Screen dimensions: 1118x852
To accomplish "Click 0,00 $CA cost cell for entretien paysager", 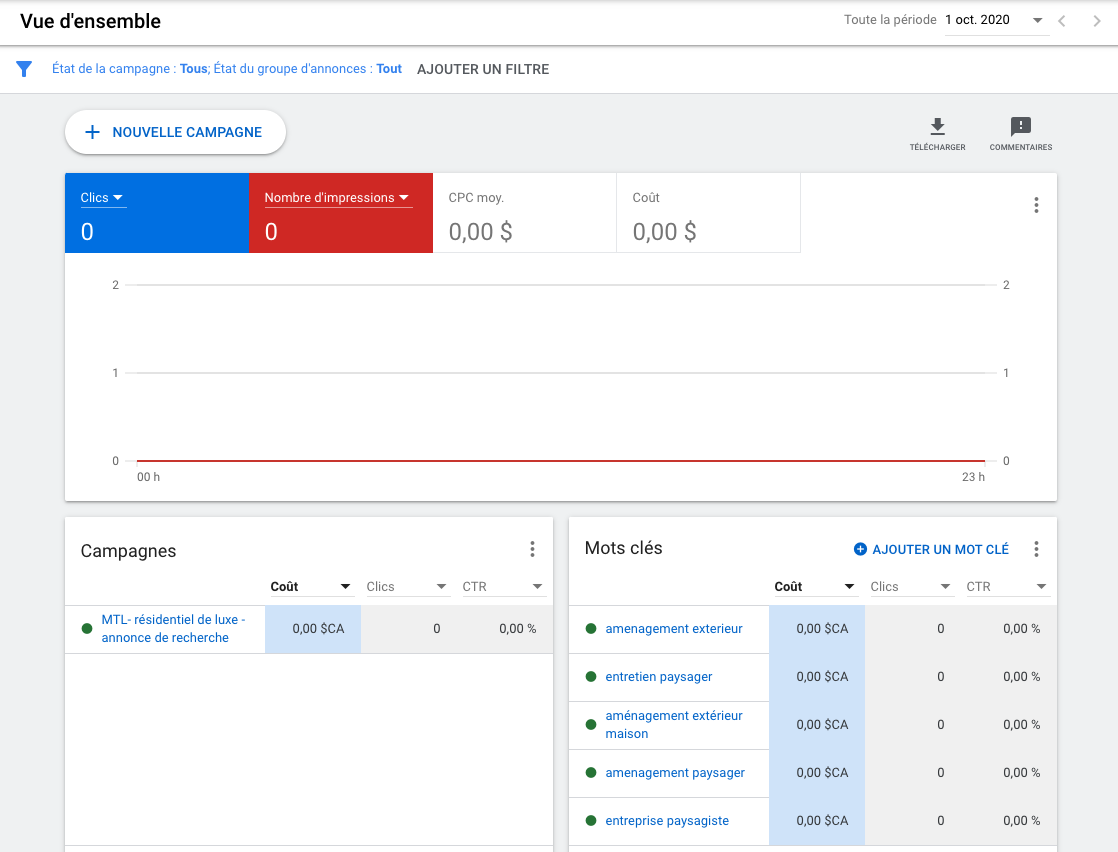I will [x=817, y=677].
